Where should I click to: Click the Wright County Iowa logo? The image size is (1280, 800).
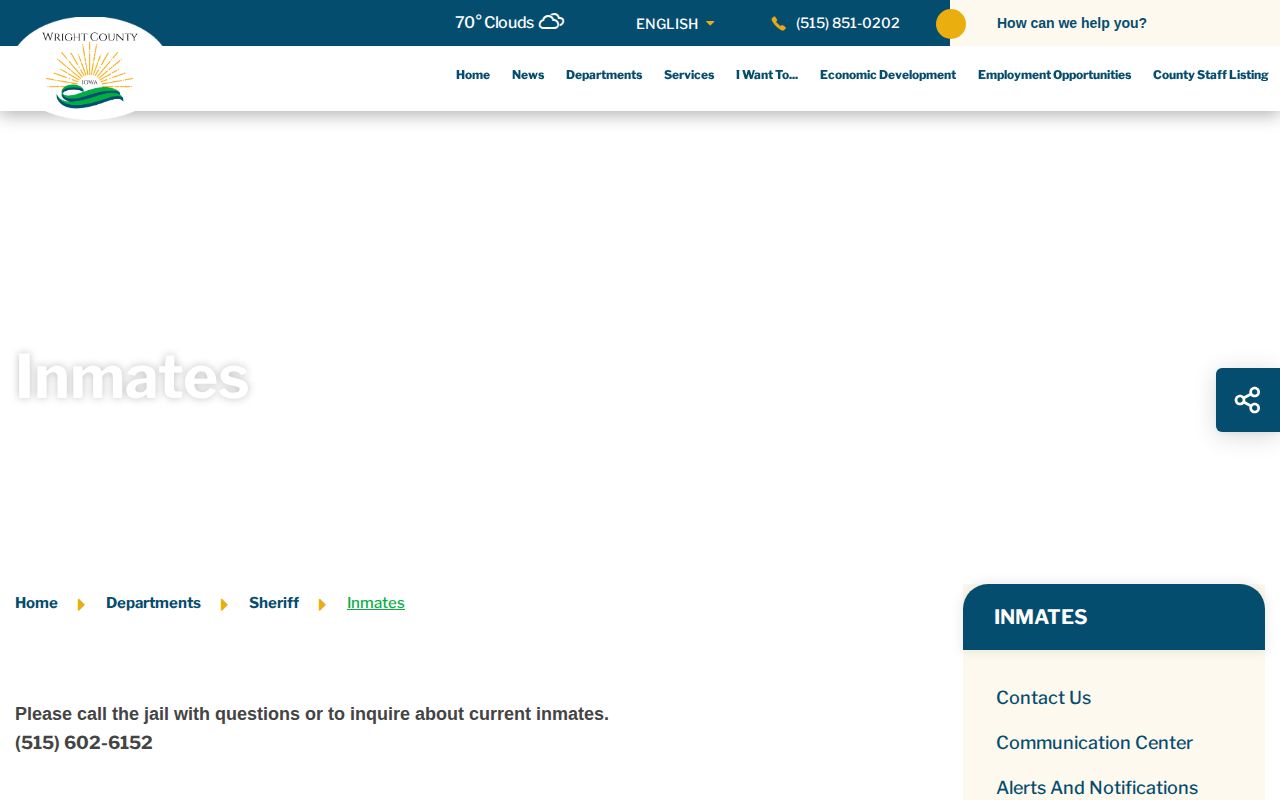pos(90,69)
